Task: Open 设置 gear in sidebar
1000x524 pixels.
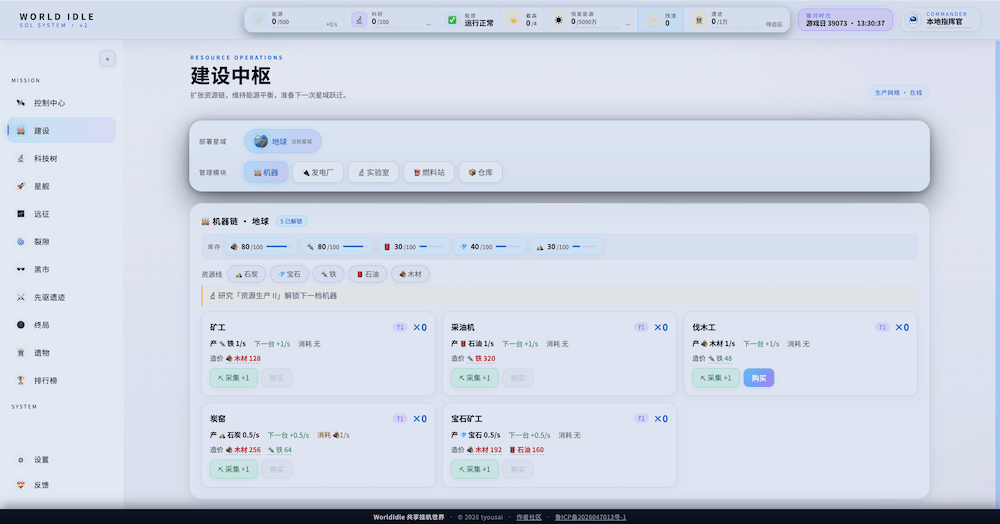Action: [x=61, y=460]
